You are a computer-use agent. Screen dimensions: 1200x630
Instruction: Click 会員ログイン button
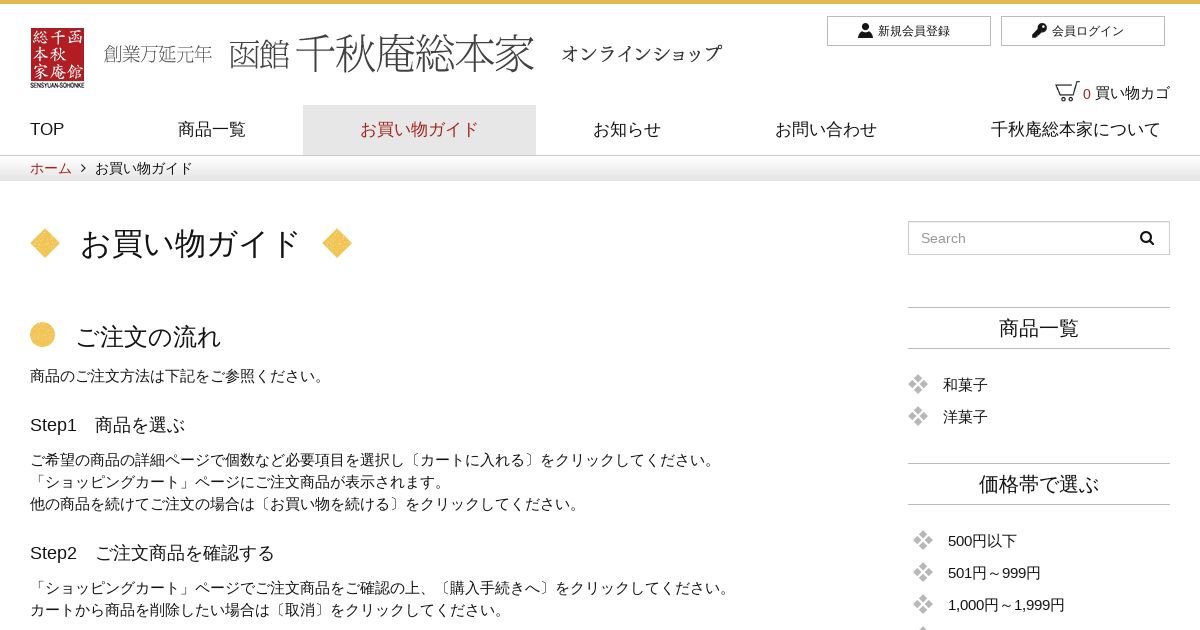click(1083, 31)
